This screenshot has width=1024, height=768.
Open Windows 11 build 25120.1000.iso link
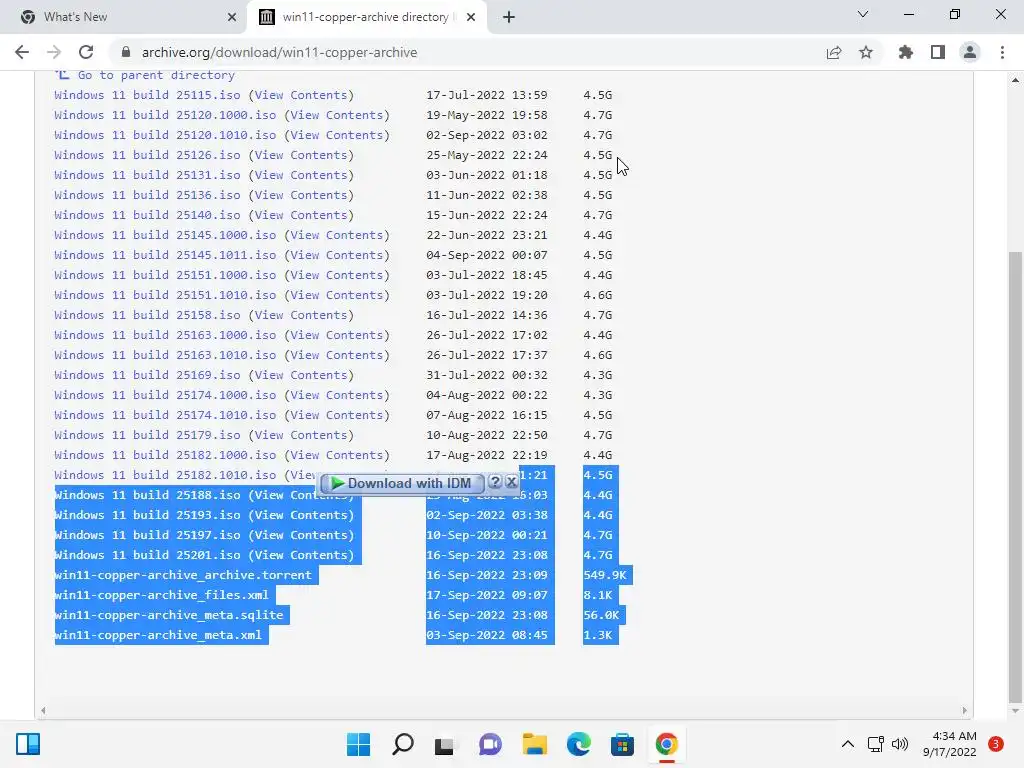[x=165, y=115]
